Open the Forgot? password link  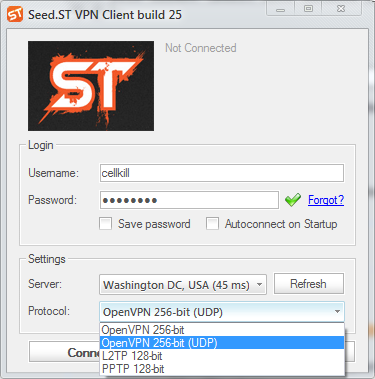(326, 200)
